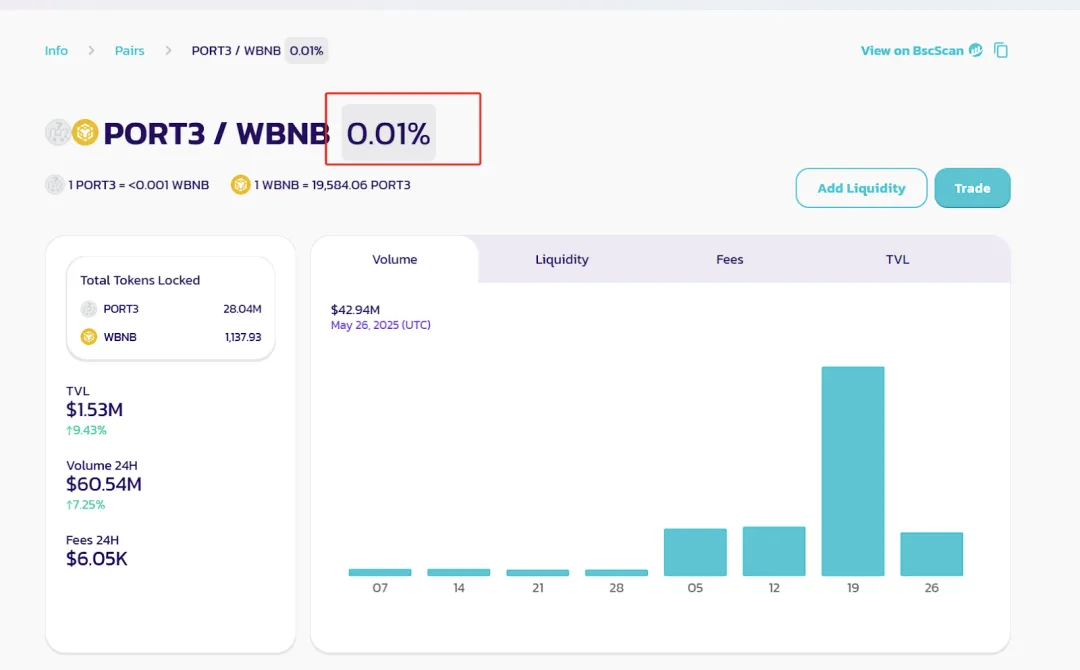Screen dimensions: 1080x670
Task: Click the PORT3 token icon in the page title
Action: (x=58, y=132)
